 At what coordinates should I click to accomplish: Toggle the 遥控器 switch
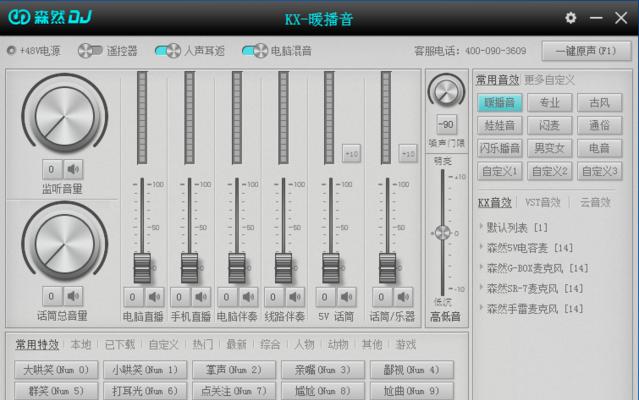[x=90, y=51]
